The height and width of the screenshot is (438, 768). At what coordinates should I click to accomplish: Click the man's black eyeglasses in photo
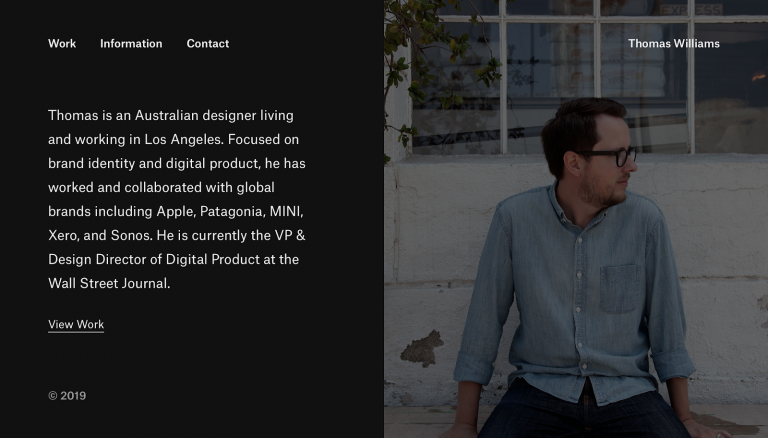[x=609, y=157]
